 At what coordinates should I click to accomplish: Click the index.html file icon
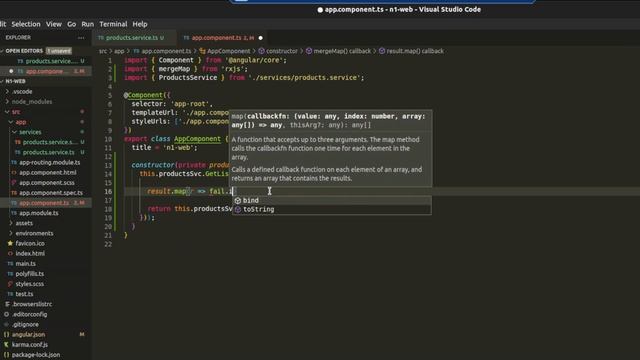[x=10, y=253]
